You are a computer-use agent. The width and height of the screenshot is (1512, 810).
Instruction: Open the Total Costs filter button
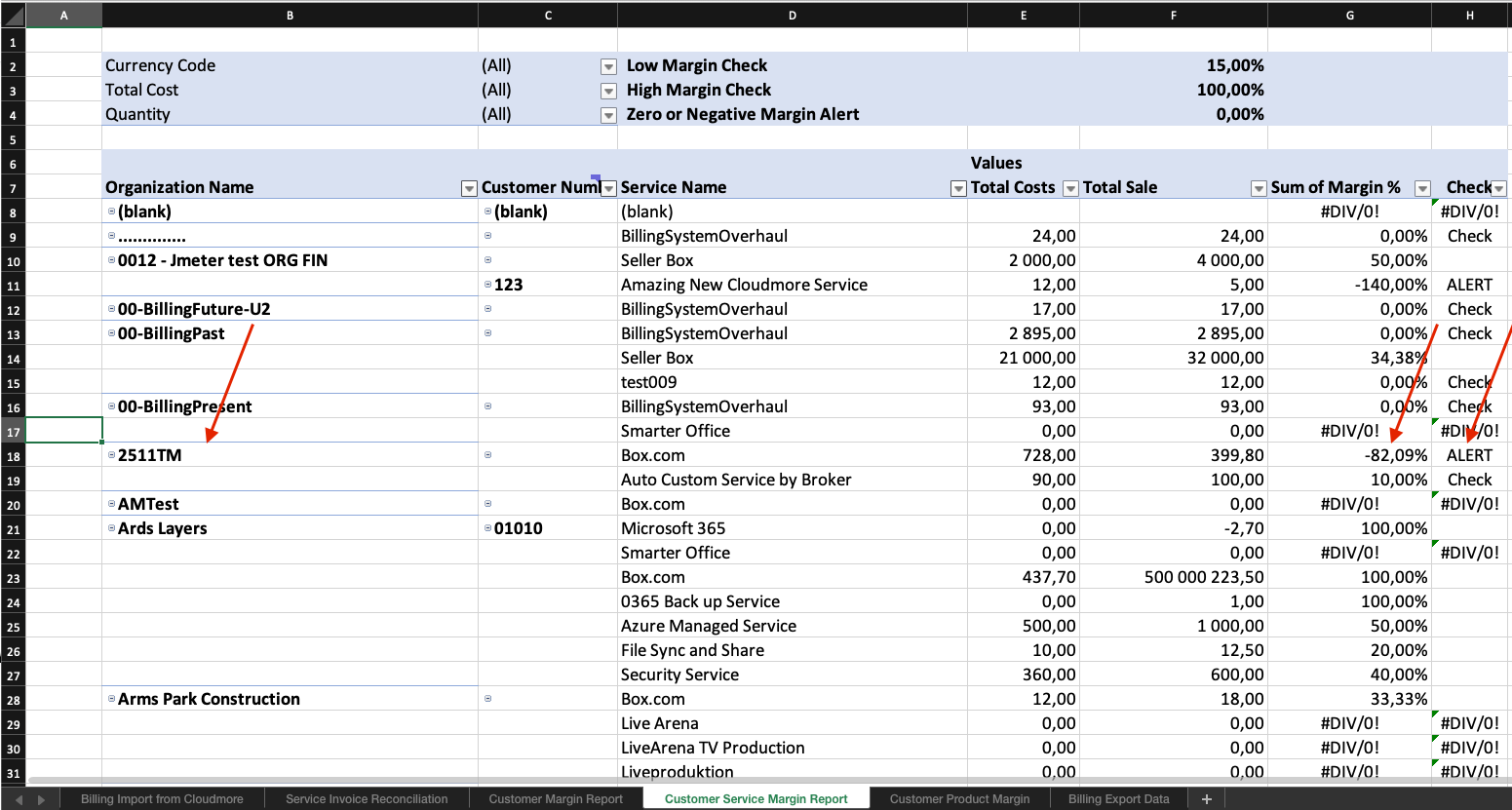click(1070, 189)
